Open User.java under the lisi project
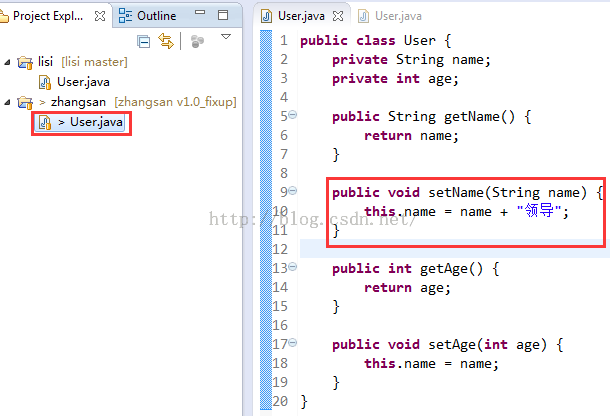The width and height of the screenshot is (610, 416). tap(83, 82)
